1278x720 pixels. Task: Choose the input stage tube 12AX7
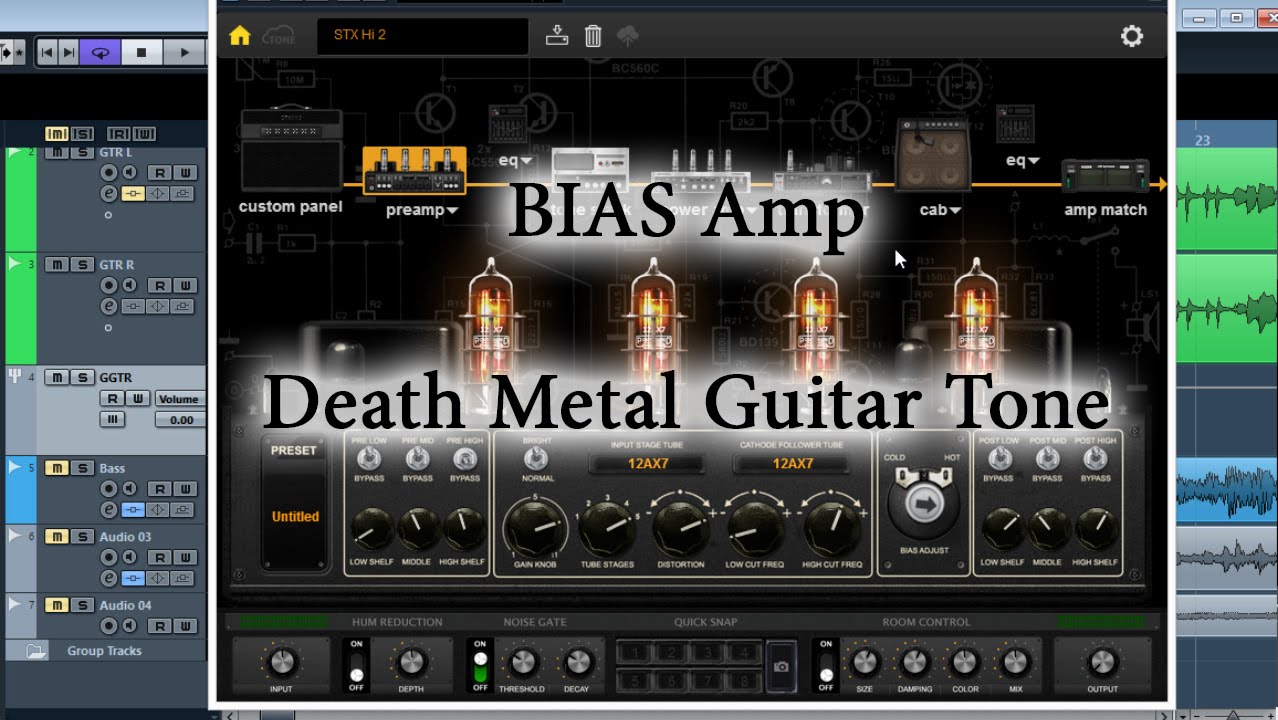tap(647, 463)
